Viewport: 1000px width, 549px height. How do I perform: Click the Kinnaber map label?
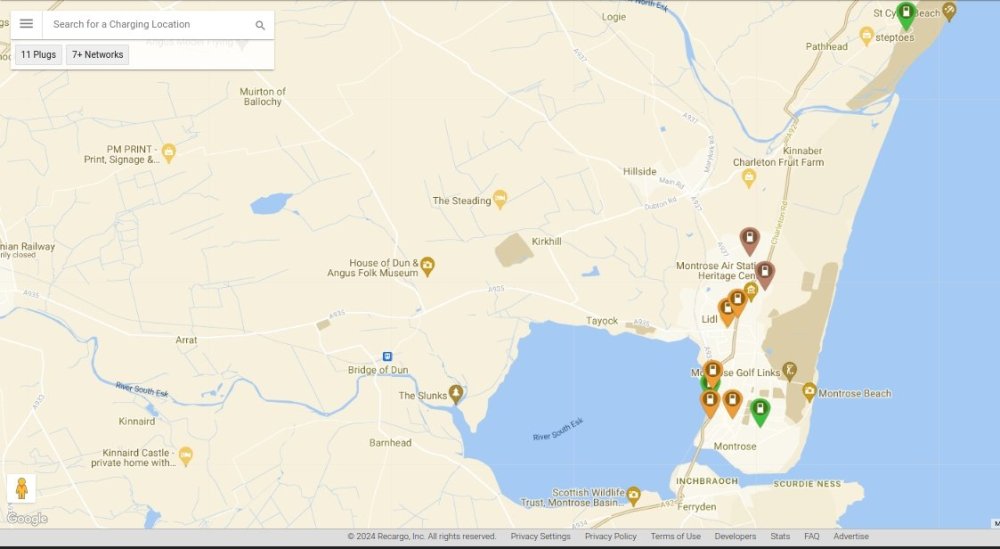[802, 150]
